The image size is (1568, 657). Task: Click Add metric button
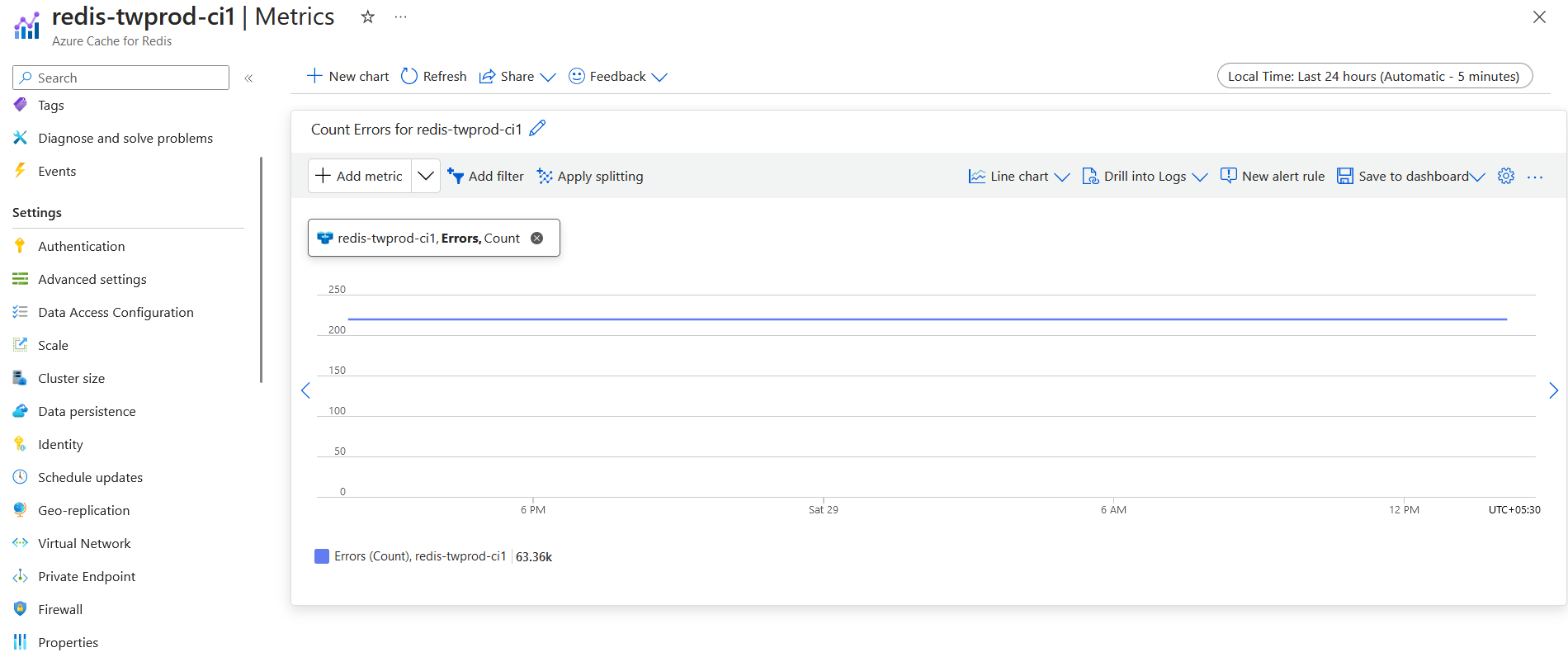point(360,176)
